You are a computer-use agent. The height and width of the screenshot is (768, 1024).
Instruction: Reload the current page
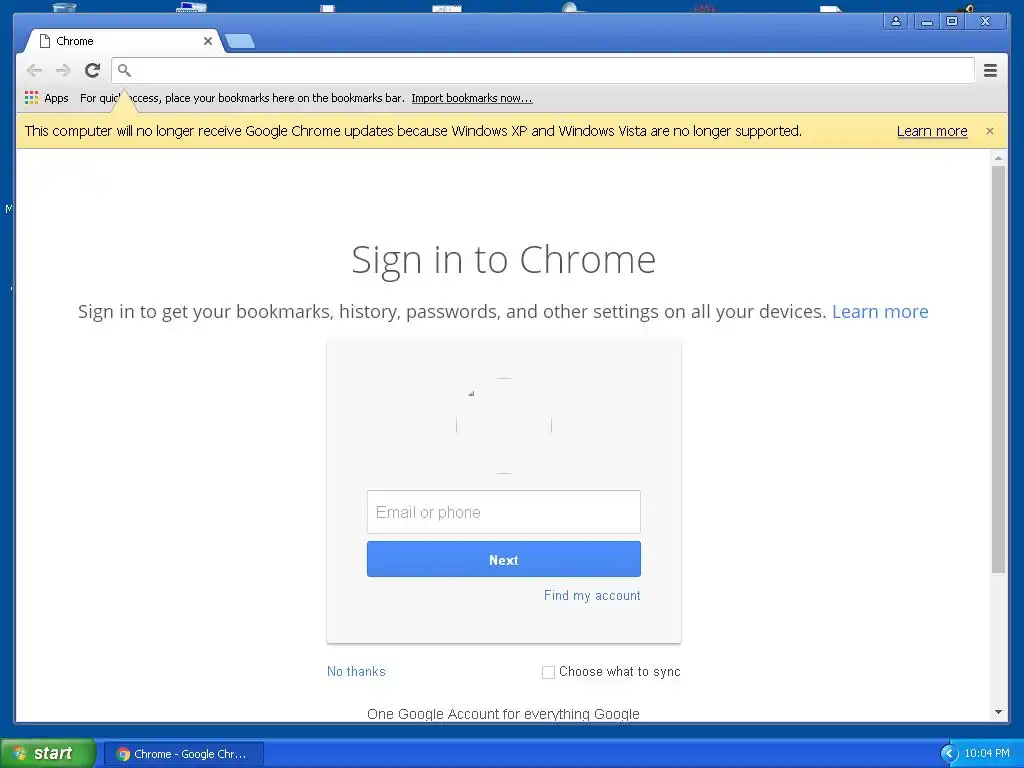(x=93, y=70)
